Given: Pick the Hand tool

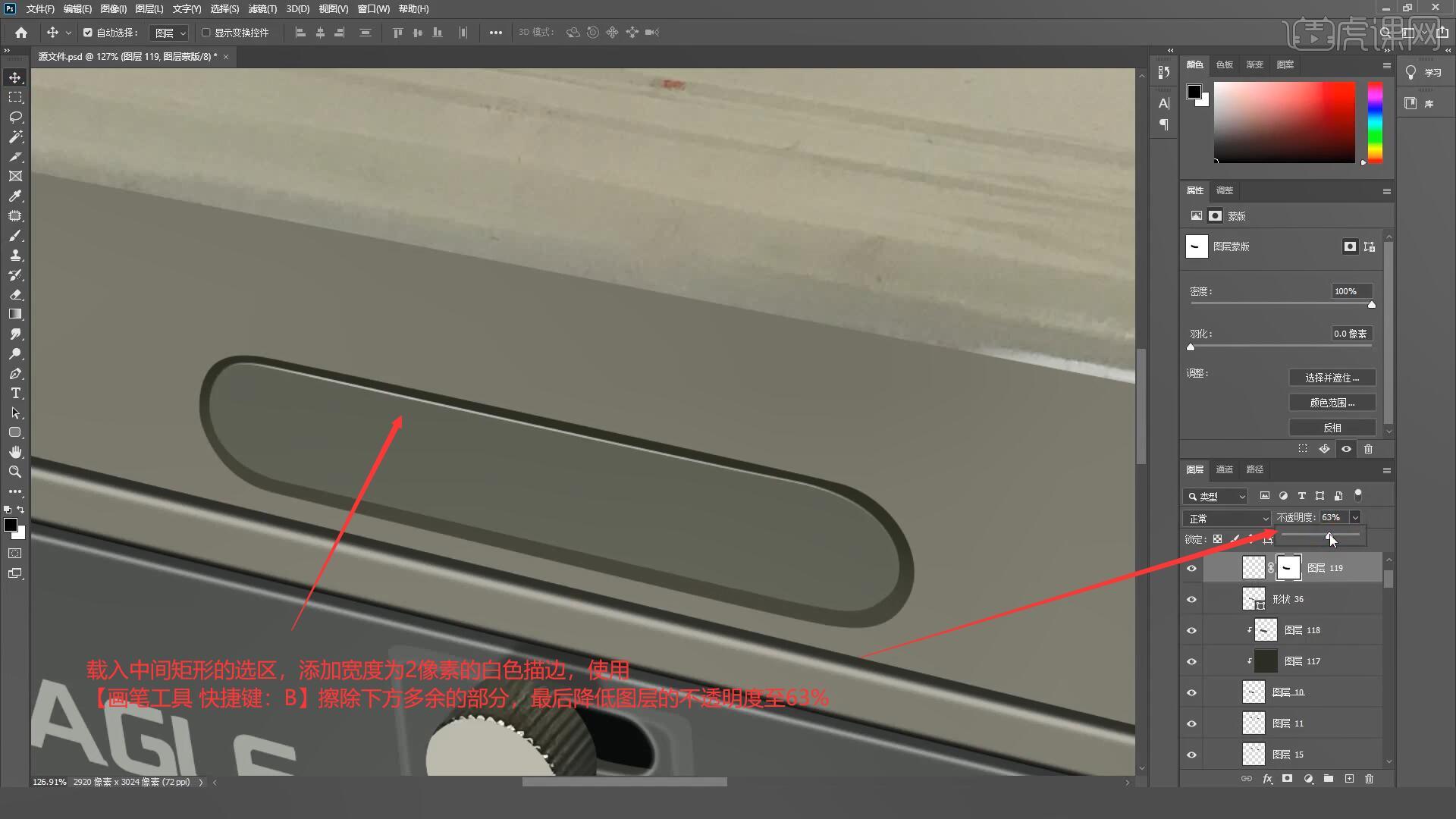Looking at the screenshot, I should pyautogui.click(x=15, y=452).
